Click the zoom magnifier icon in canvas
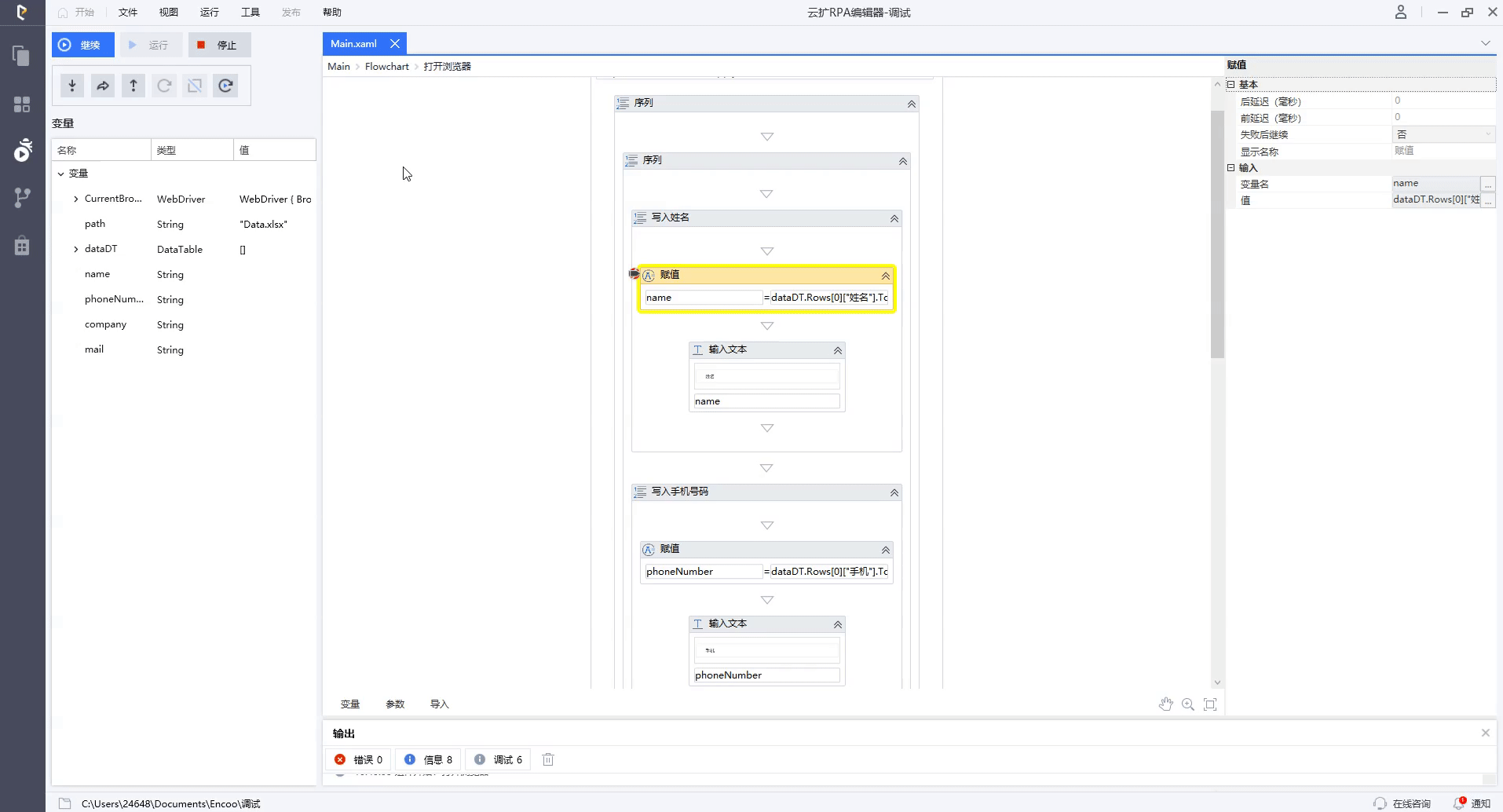The image size is (1503, 812). tap(1188, 704)
